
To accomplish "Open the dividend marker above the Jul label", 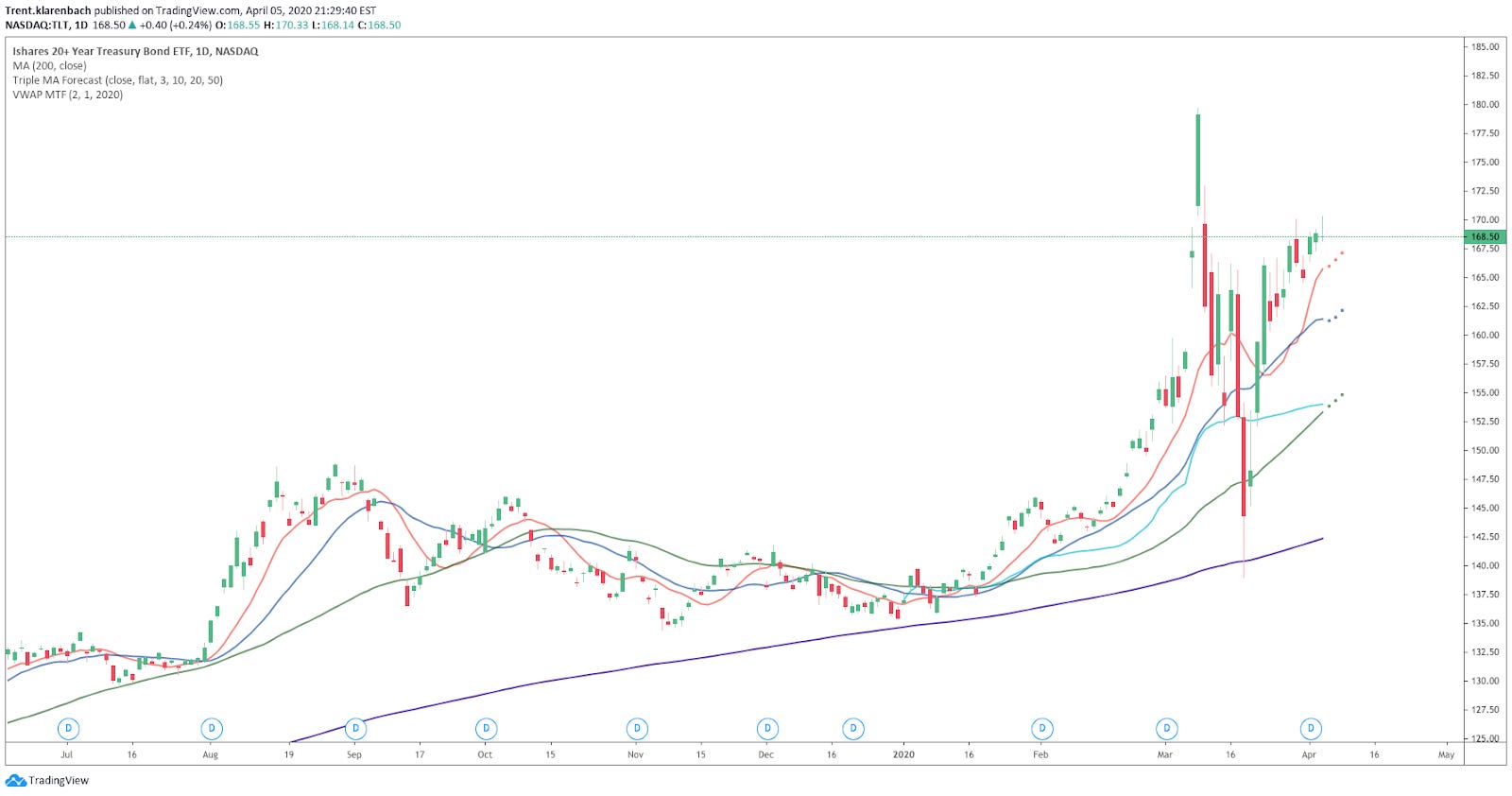I will pos(68,729).
